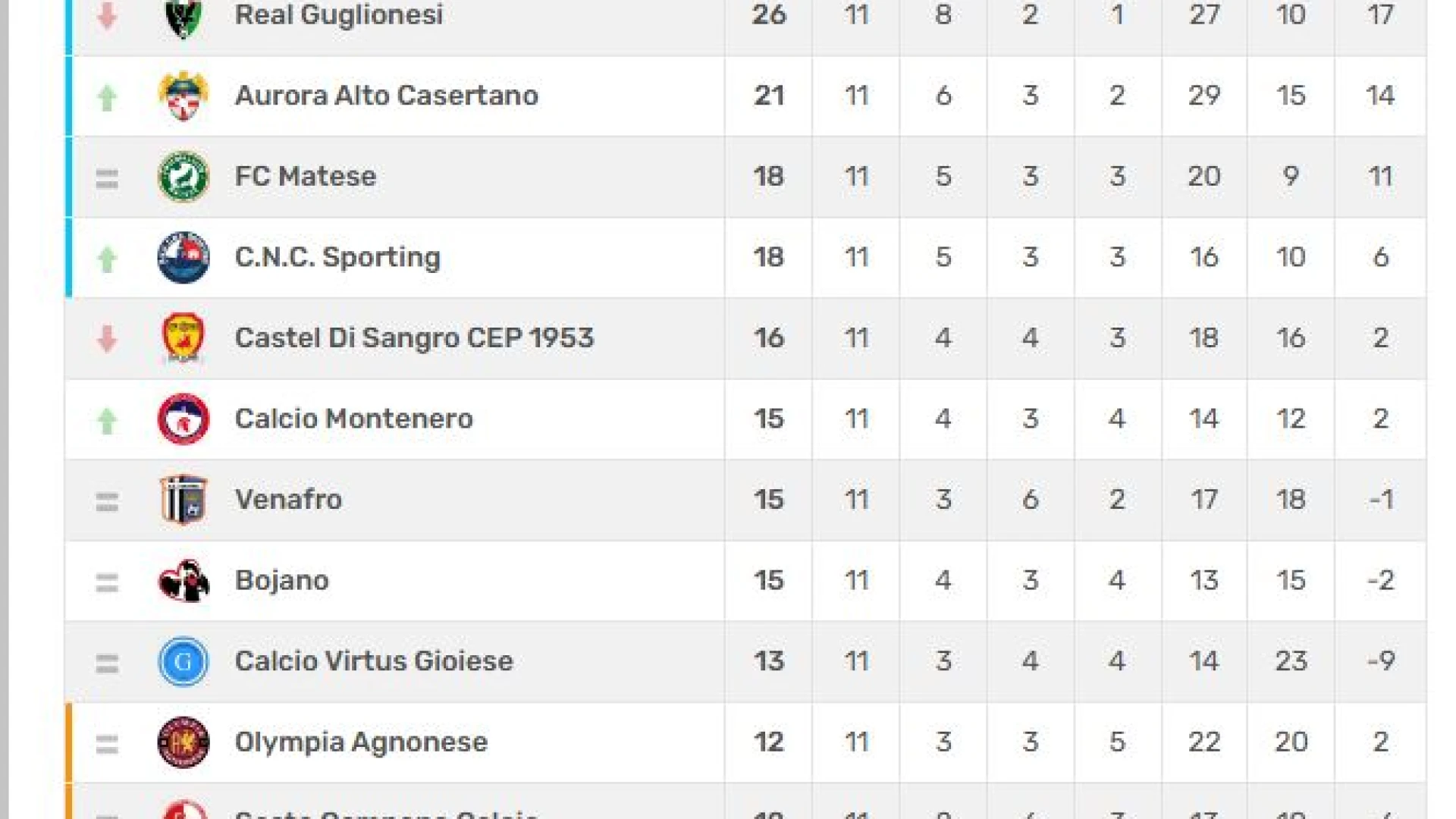Click the 21 points cell for Aurora Alto Casertano
Image resolution: width=1456 pixels, height=819 pixels.
click(768, 96)
